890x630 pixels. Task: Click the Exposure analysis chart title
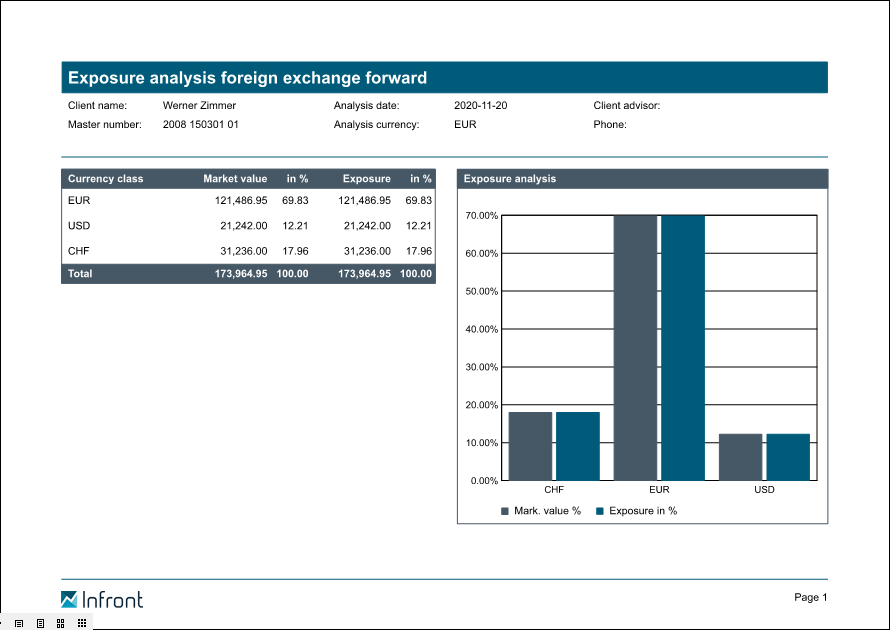[x=510, y=179]
